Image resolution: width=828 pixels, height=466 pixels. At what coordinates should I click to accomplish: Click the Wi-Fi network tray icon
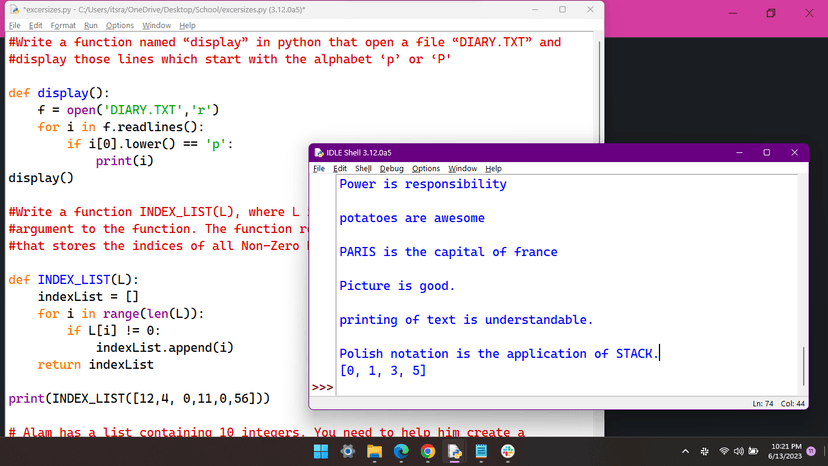pos(724,451)
